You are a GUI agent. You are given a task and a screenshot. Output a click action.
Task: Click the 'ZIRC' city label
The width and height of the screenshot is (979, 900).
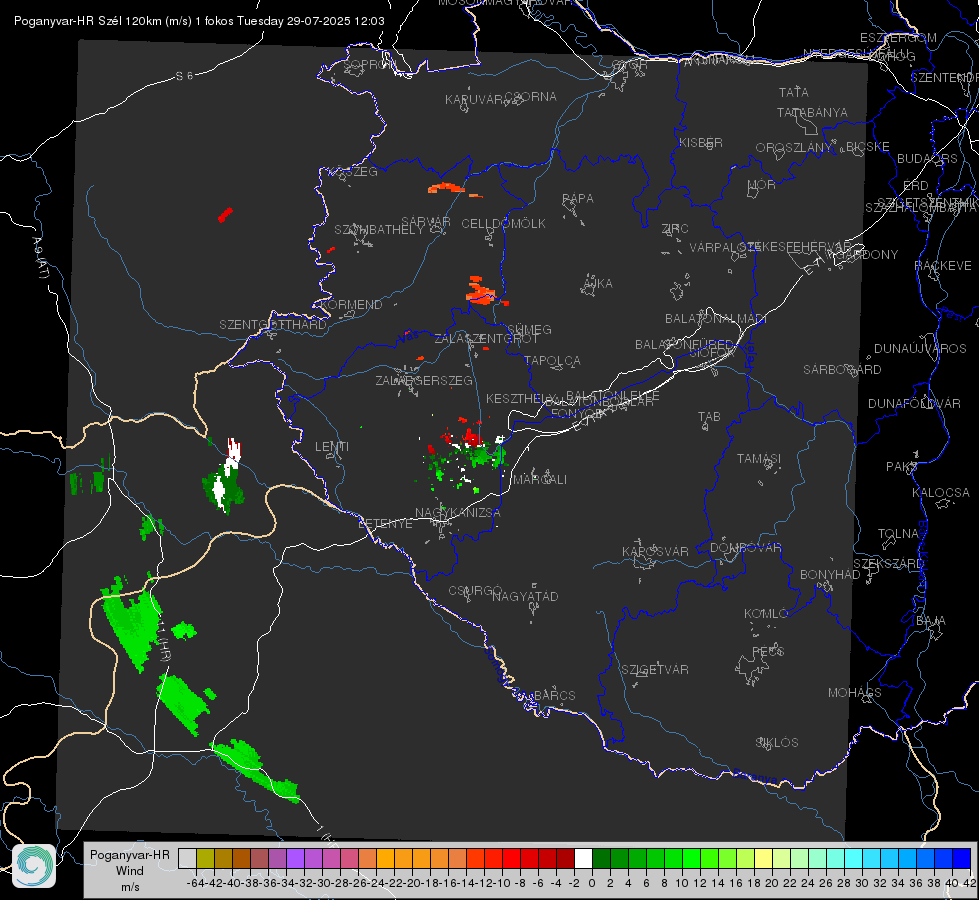point(675,229)
